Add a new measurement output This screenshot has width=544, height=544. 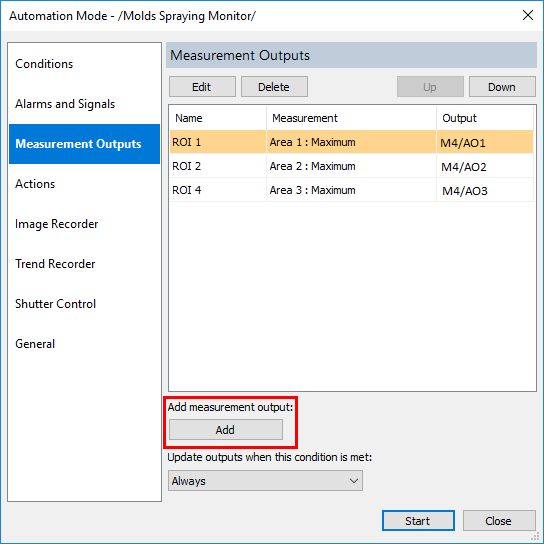[x=226, y=430]
